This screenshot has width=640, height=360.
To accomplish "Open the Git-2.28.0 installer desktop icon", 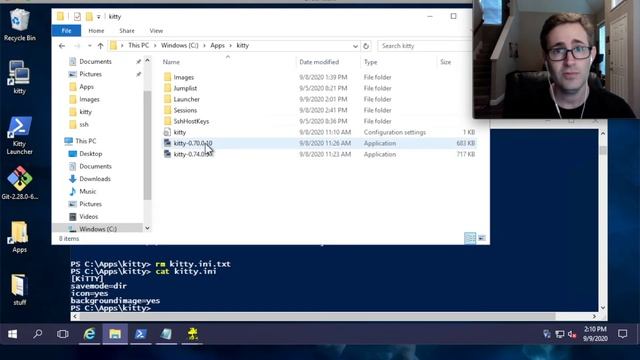I will click(x=19, y=183).
